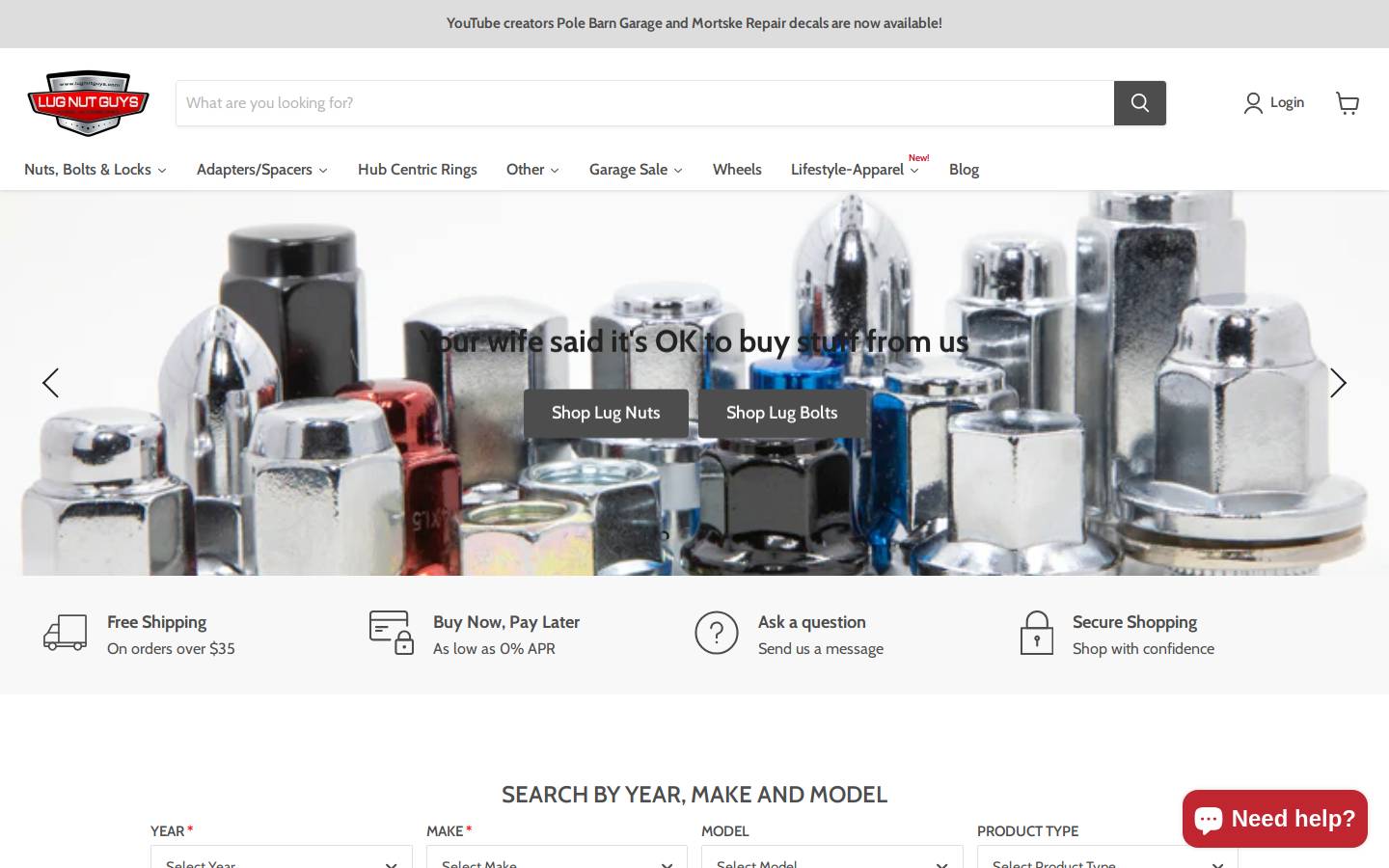Expand the Other menu
Image resolution: width=1389 pixels, height=868 pixels.
click(532, 170)
